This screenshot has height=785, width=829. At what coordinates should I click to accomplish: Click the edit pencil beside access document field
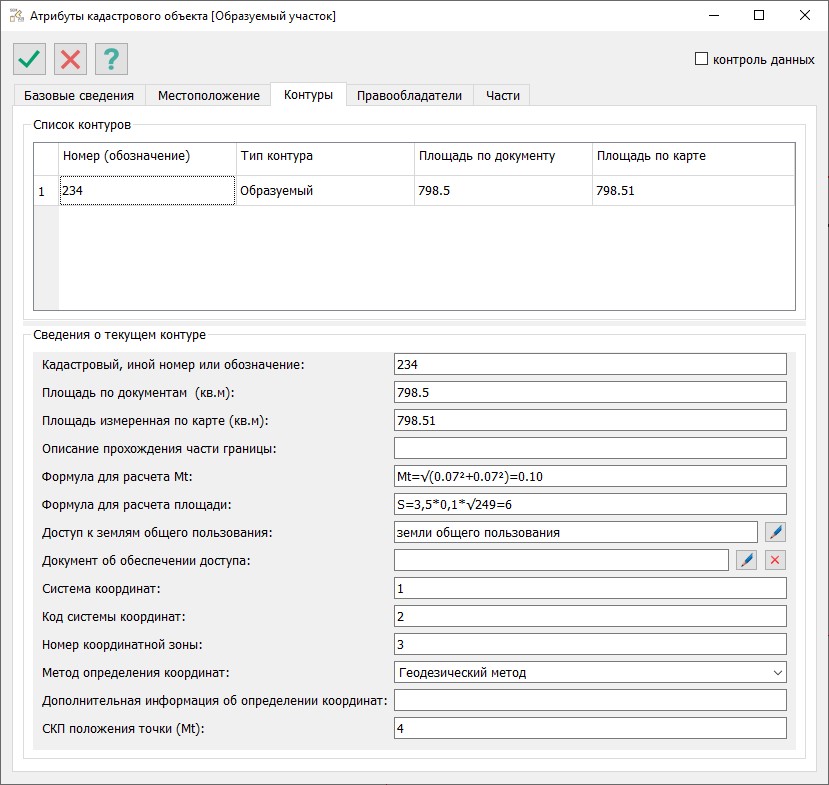pos(746,560)
